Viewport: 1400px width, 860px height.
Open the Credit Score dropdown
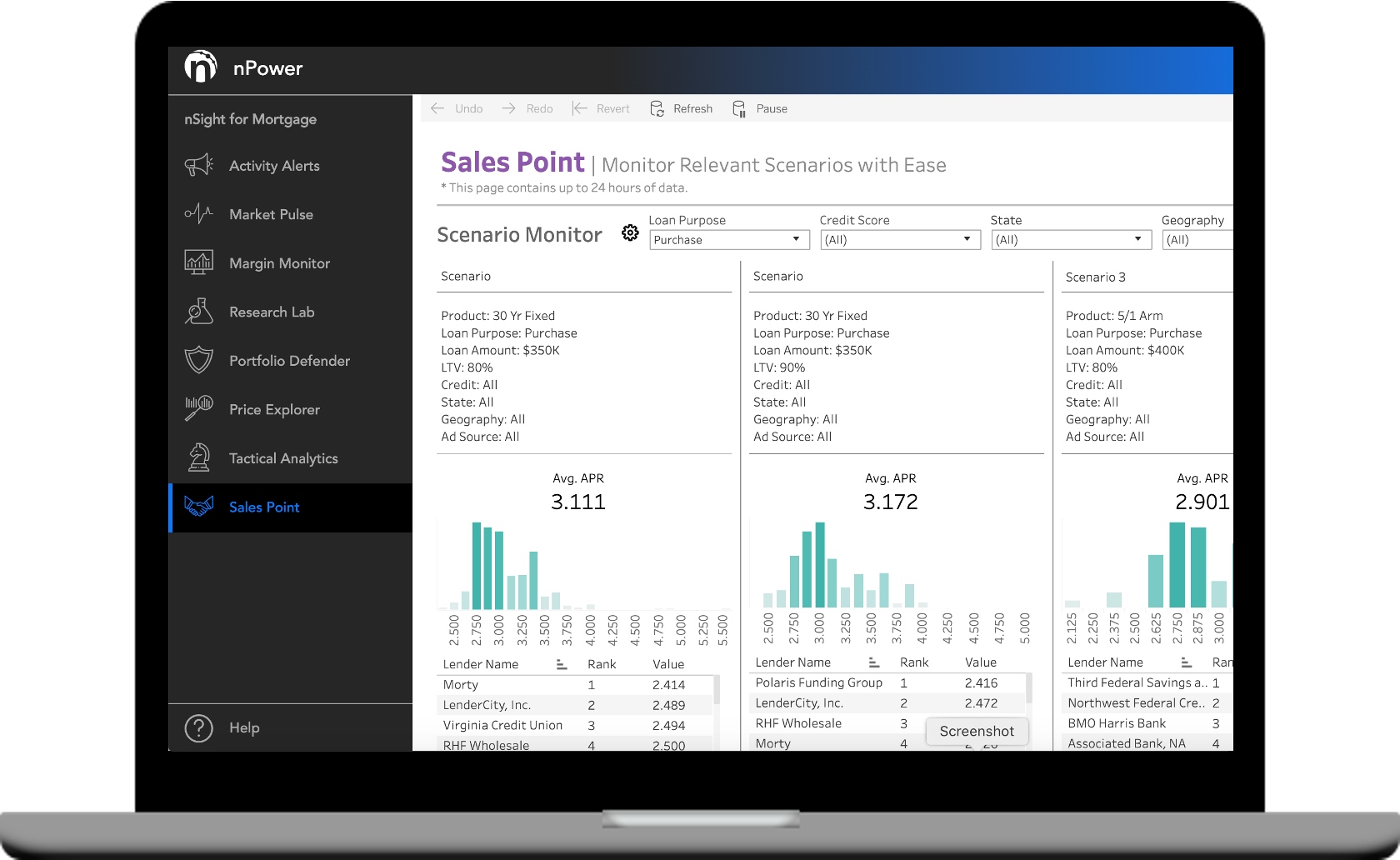[x=900, y=240]
